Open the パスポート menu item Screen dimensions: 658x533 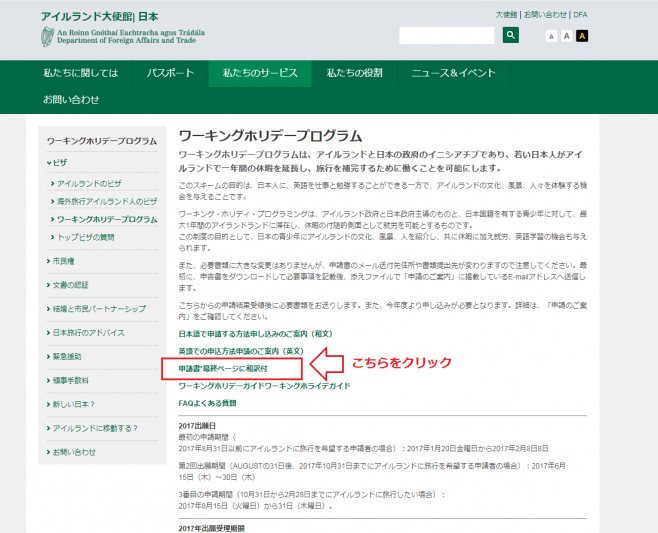pos(170,74)
